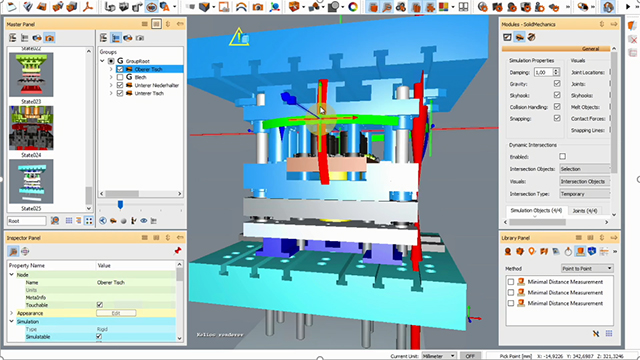Click the blue slider handle below Groups
Image resolution: width=640 pixels, height=360 pixels.
click(x=120, y=204)
